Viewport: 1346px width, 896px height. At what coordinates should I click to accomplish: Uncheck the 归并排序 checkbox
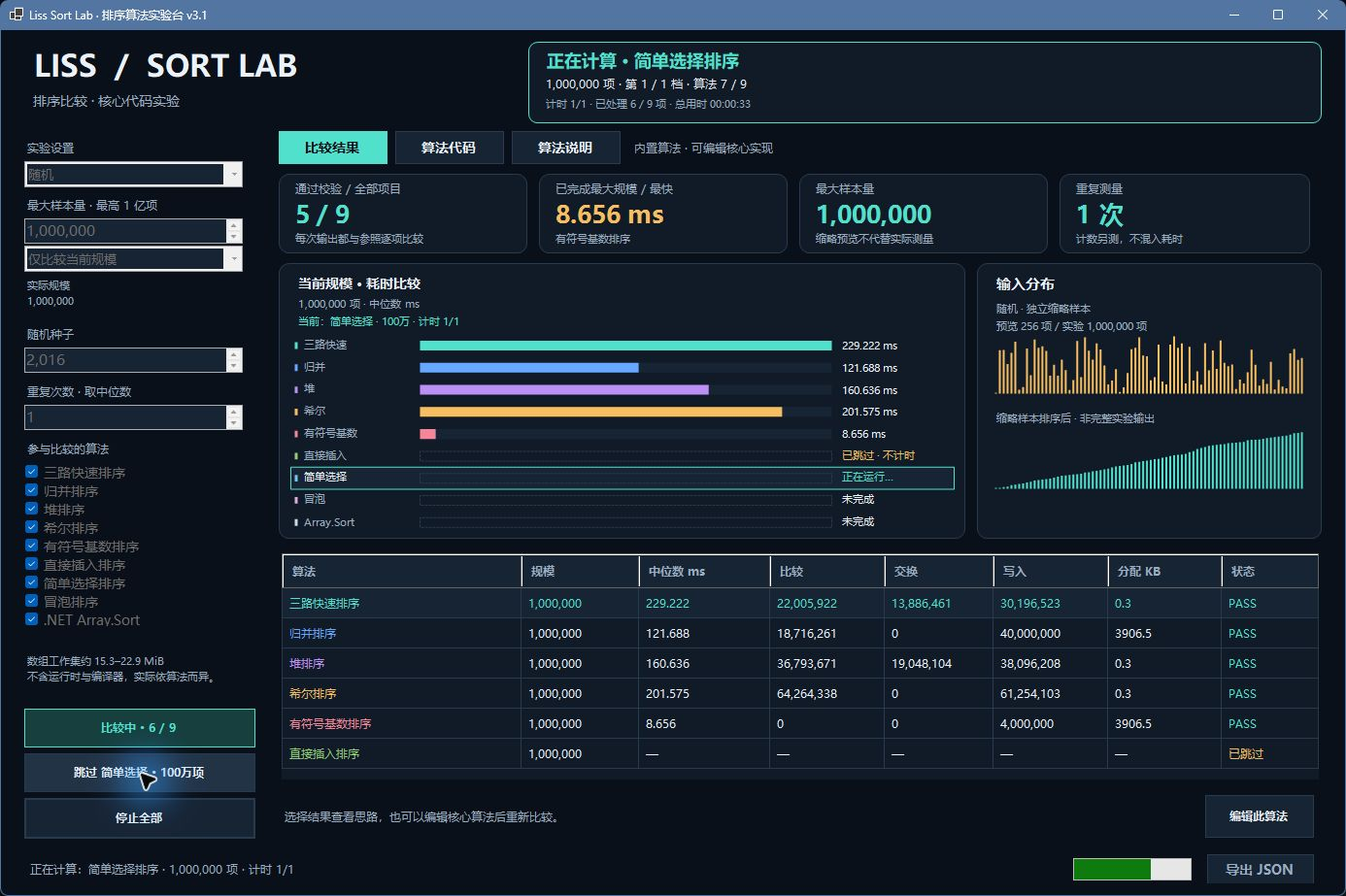pyautogui.click(x=32, y=491)
